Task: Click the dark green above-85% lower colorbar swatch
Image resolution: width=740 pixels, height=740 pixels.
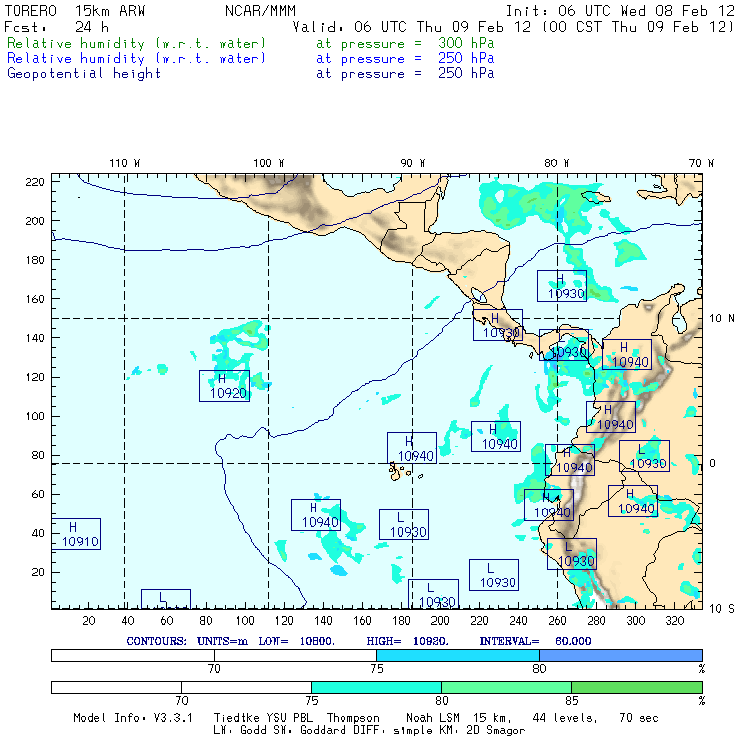Action: pyautogui.click(x=637, y=687)
